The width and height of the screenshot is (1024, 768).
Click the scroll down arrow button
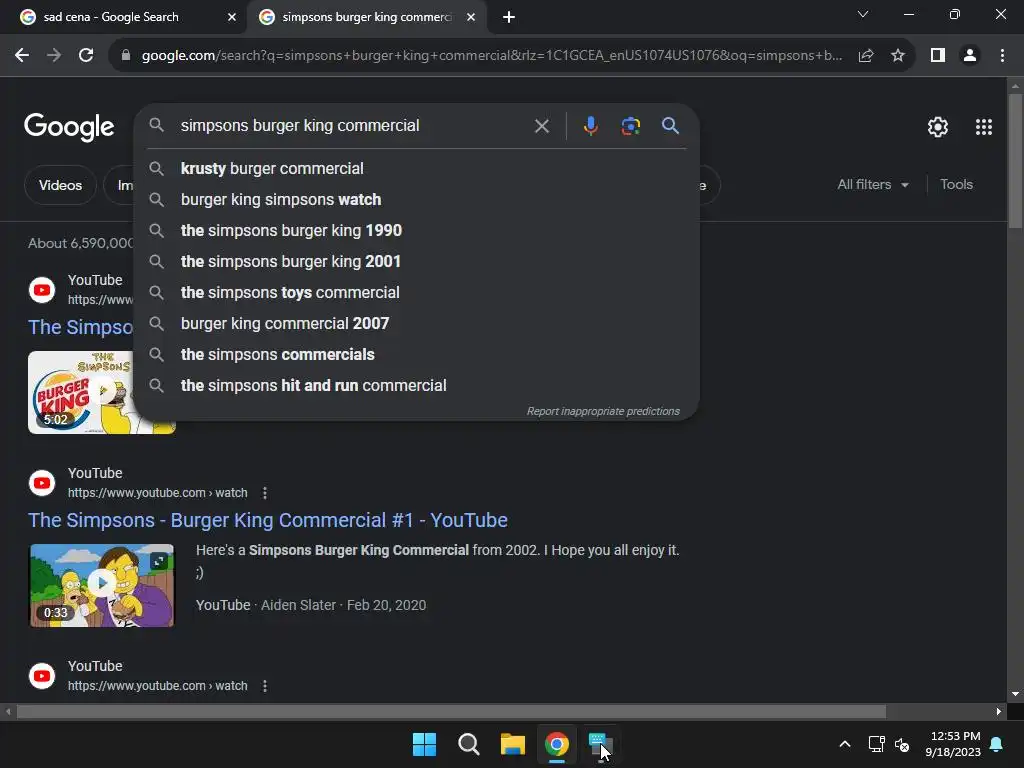click(1015, 695)
